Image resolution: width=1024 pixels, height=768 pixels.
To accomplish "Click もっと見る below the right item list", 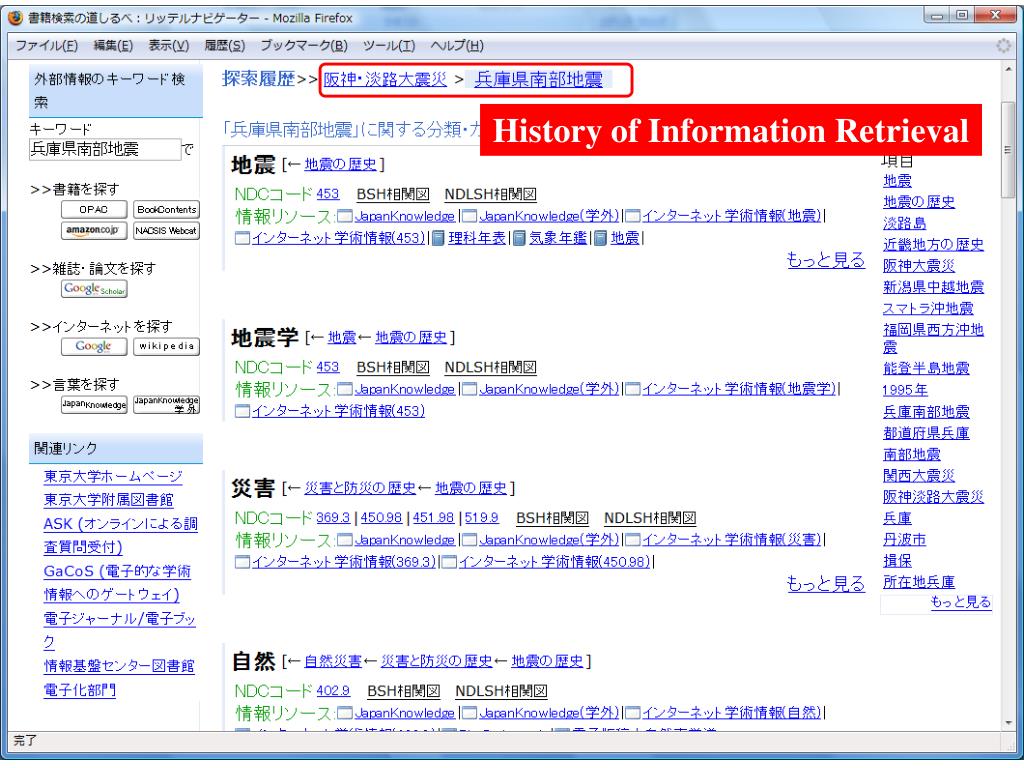I will tap(961, 602).
